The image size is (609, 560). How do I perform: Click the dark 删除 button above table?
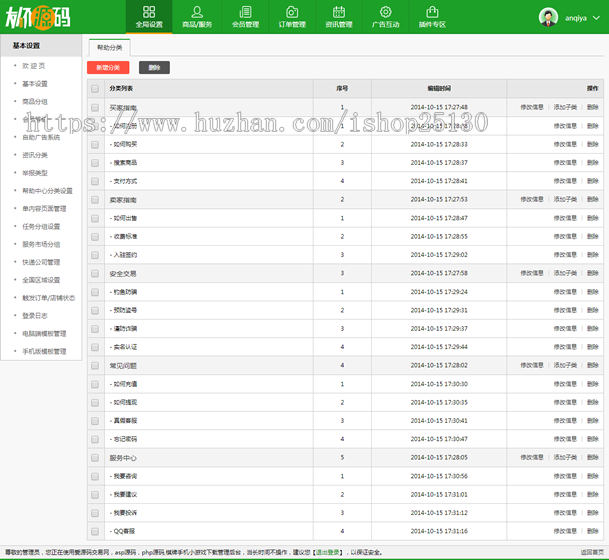tap(153, 67)
